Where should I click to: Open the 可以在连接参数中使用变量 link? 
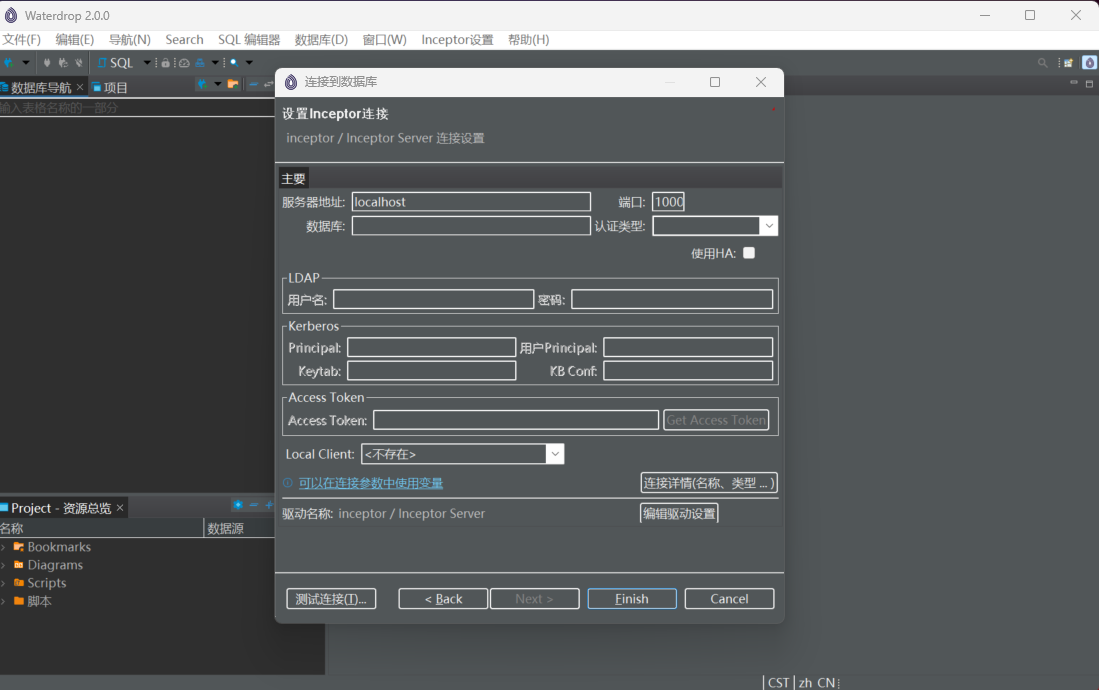[371, 483]
